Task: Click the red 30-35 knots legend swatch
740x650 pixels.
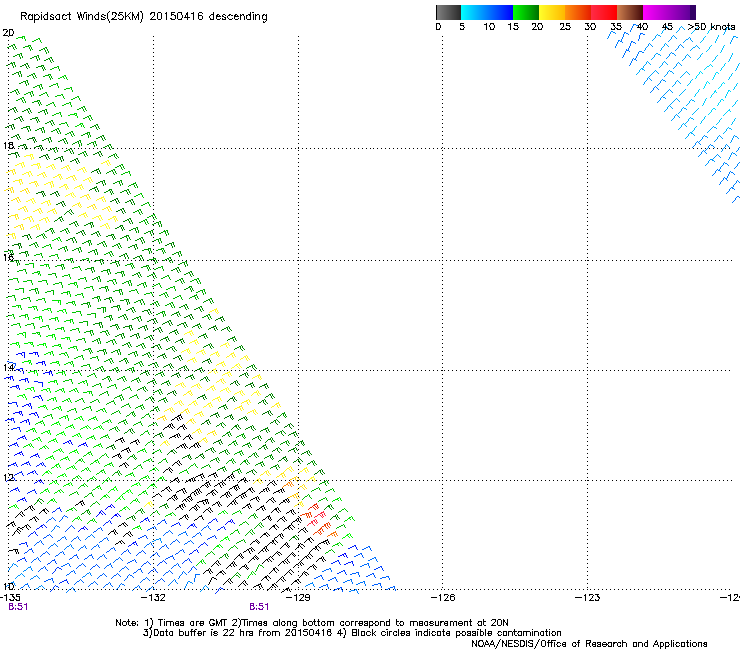Action: point(604,12)
